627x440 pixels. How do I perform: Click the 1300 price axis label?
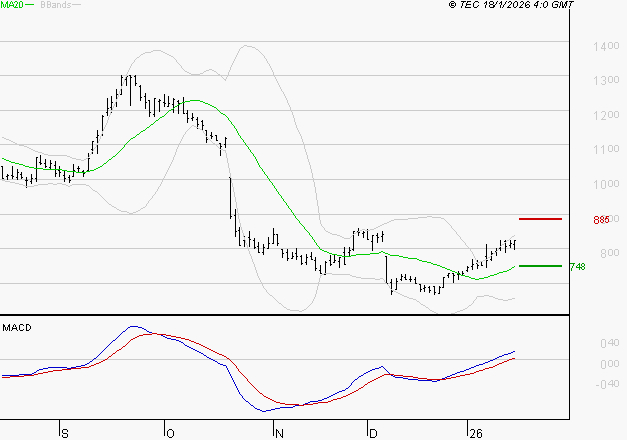(x=606, y=80)
